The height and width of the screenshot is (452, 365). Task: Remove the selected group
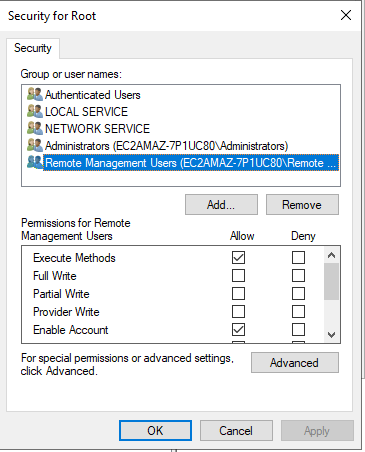point(302,205)
